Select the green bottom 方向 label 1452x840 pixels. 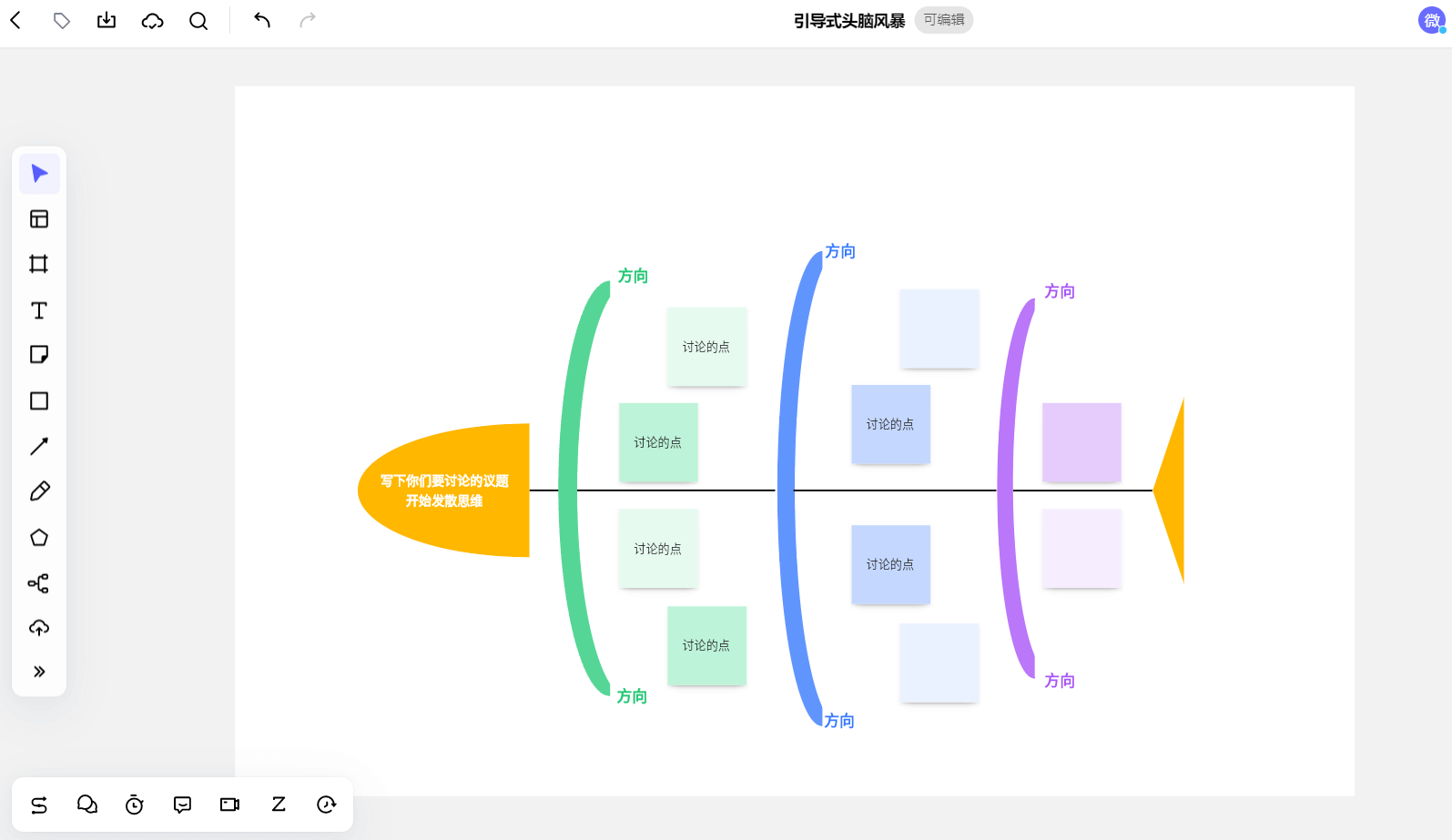[632, 696]
